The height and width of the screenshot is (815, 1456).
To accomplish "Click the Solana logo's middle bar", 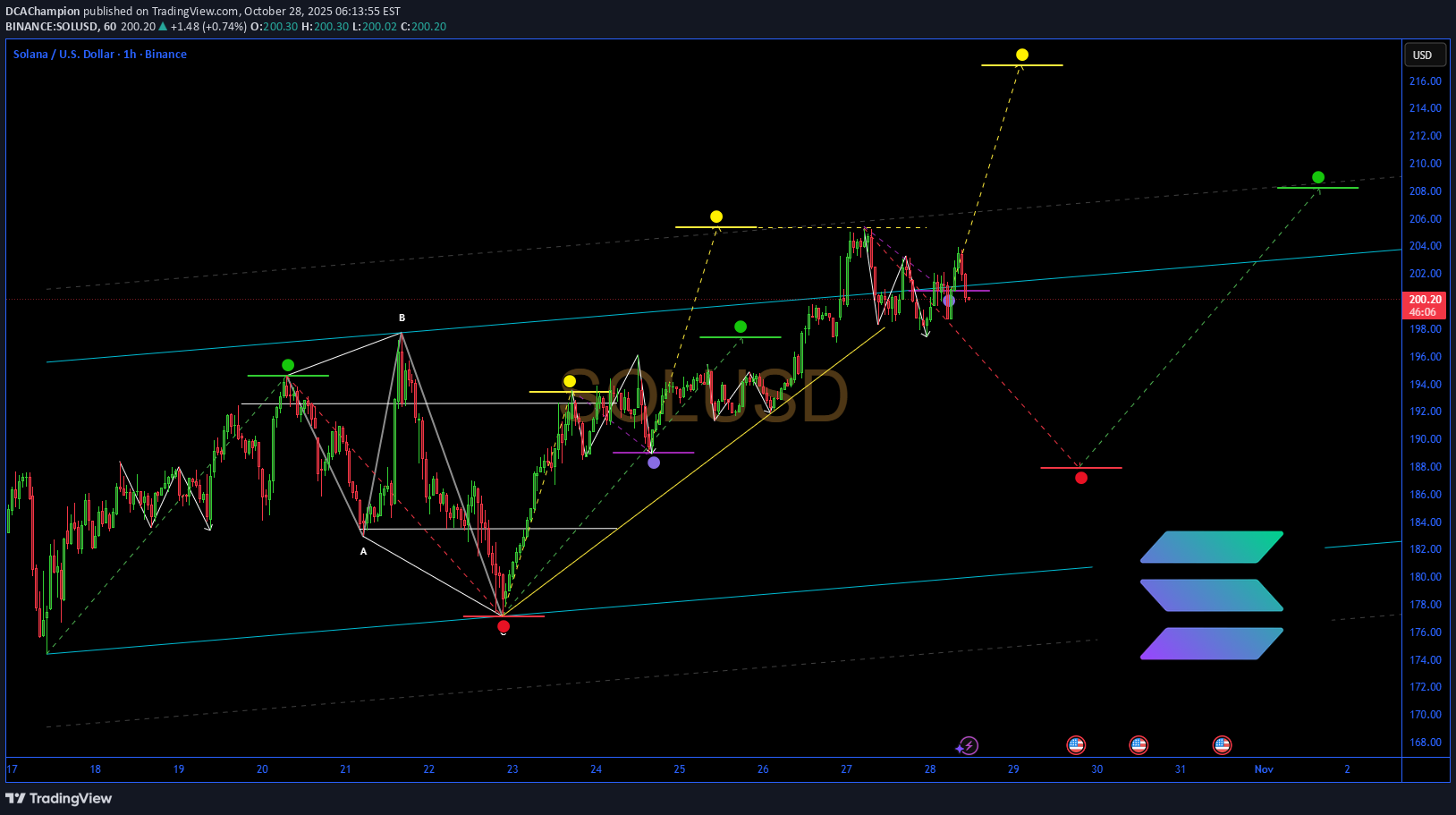I will (x=1212, y=595).
